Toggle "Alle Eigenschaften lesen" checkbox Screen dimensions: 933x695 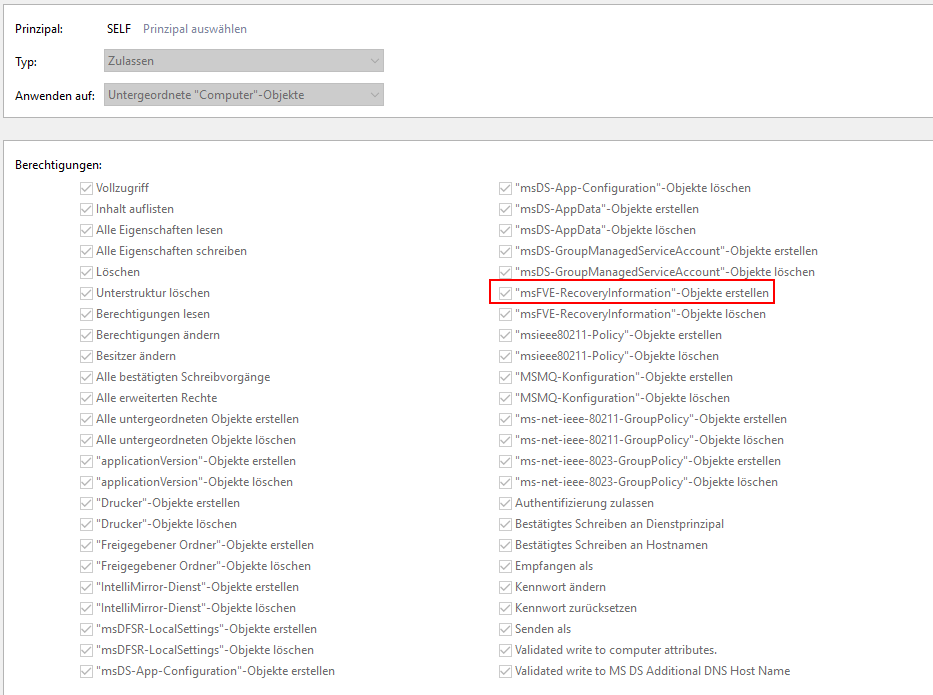pyautogui.click(x=86, y=230)
